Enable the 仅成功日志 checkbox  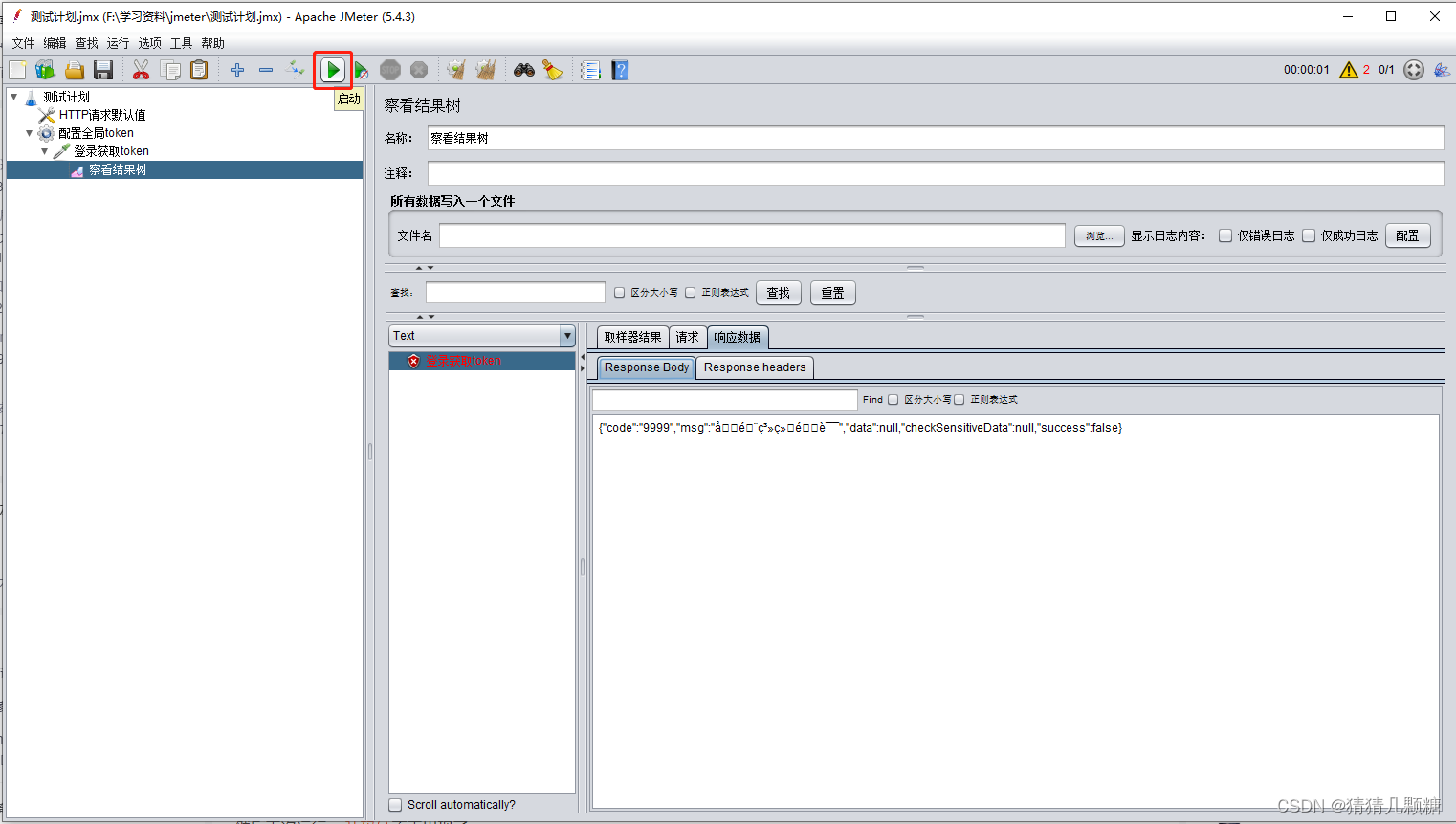tap(1309, 235)
